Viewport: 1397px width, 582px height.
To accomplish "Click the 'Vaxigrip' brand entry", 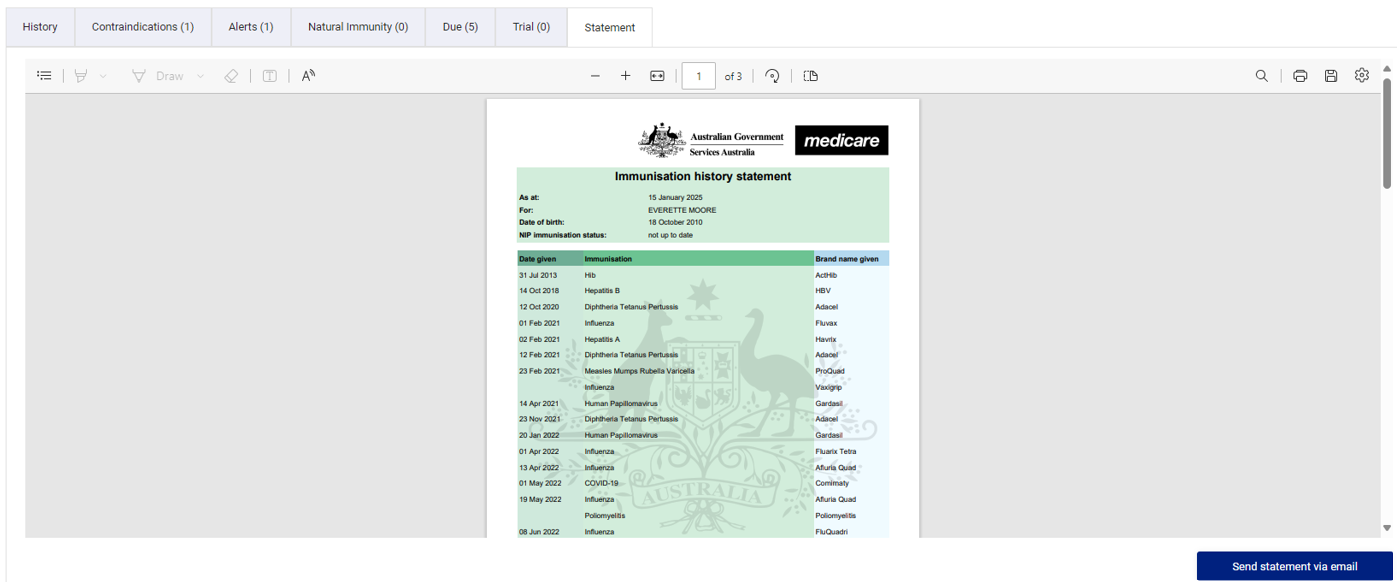I will pyautogui.click(x=829, y=387).
